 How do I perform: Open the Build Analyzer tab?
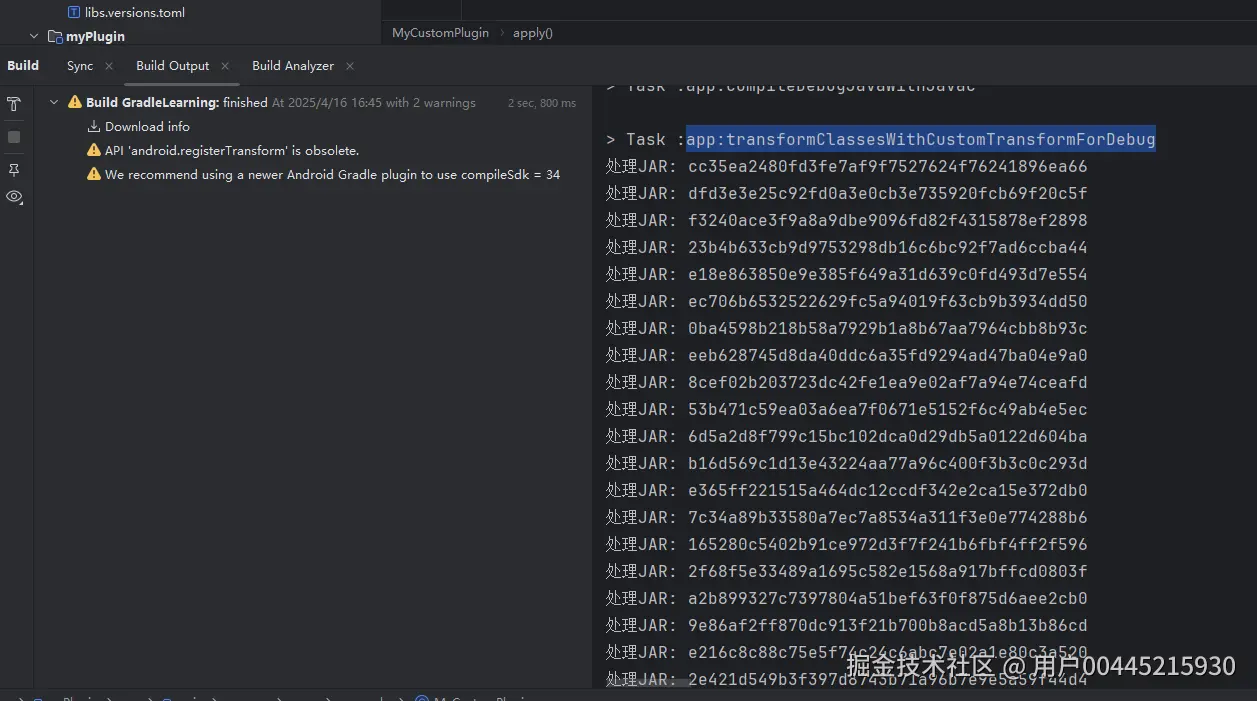coord(292,66)
